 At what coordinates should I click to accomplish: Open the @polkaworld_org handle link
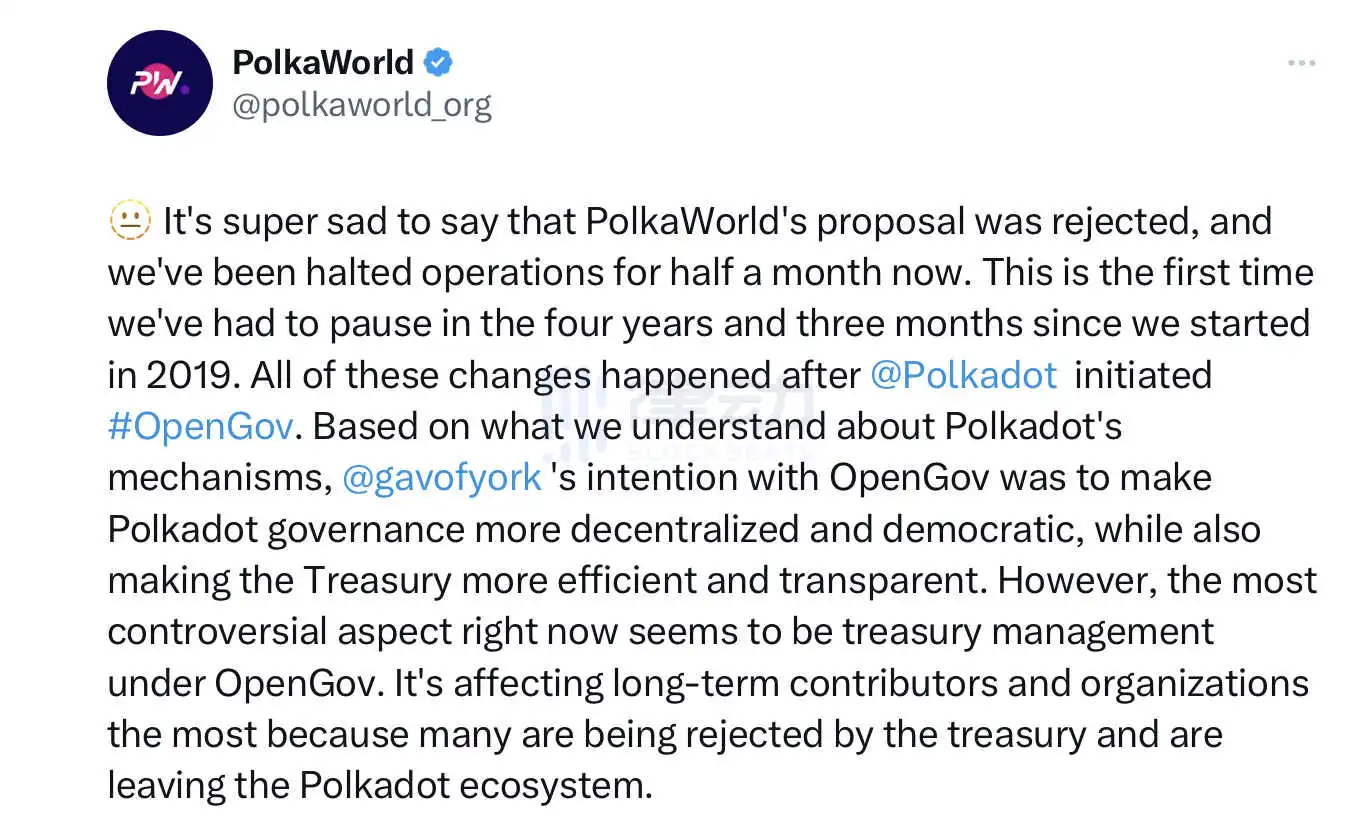click(362, 105)
